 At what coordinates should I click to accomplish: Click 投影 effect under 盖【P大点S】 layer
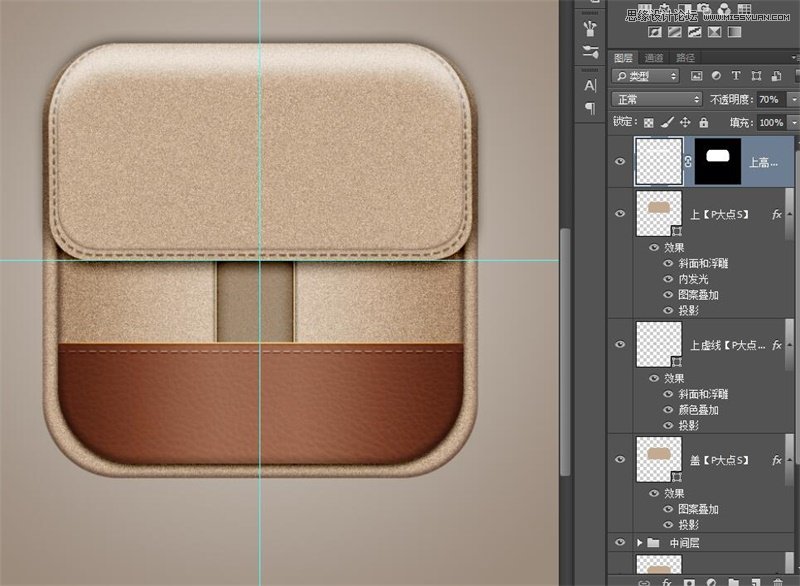(x=688, y=525)
